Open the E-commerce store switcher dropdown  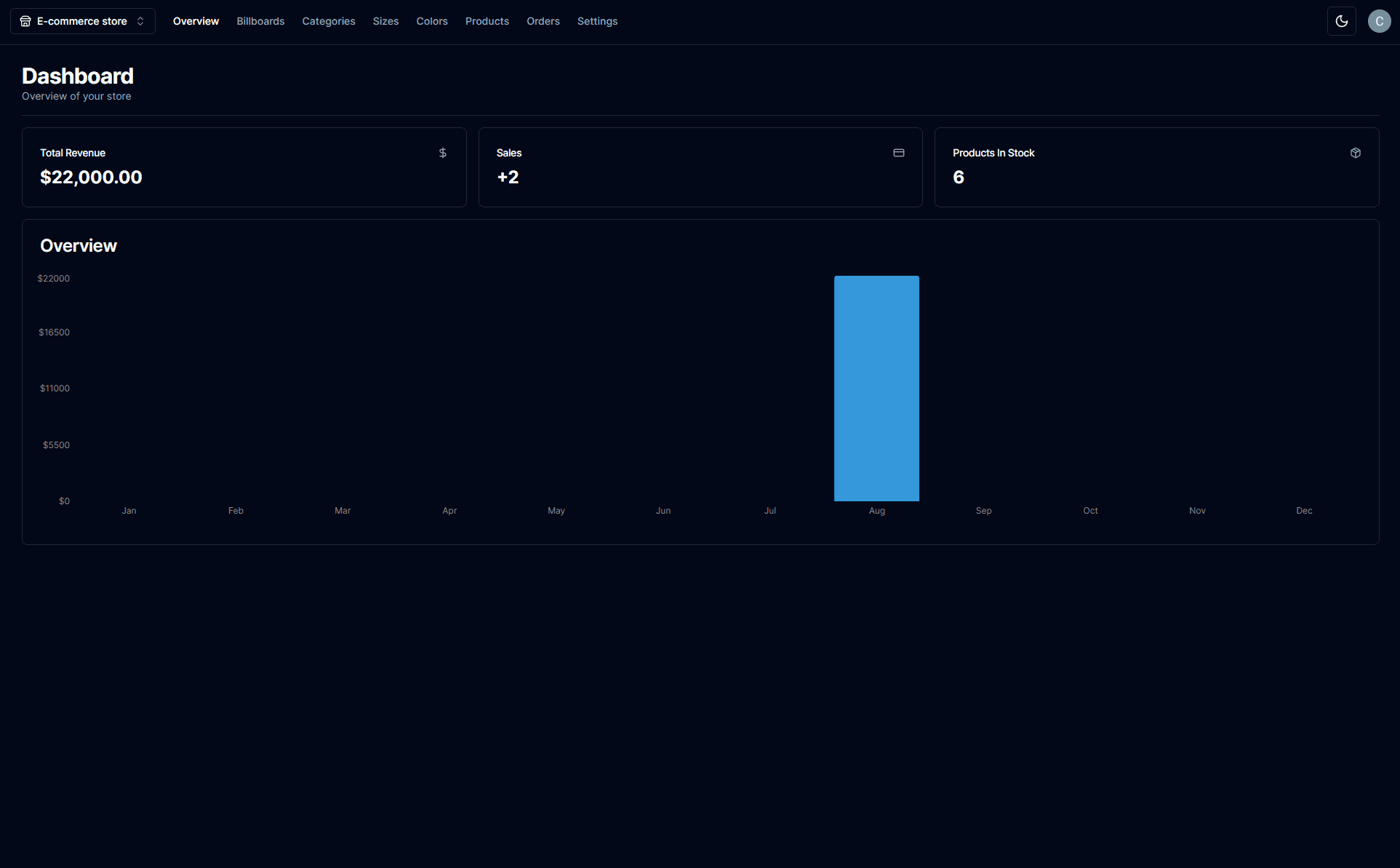click(x=83, y=21)
